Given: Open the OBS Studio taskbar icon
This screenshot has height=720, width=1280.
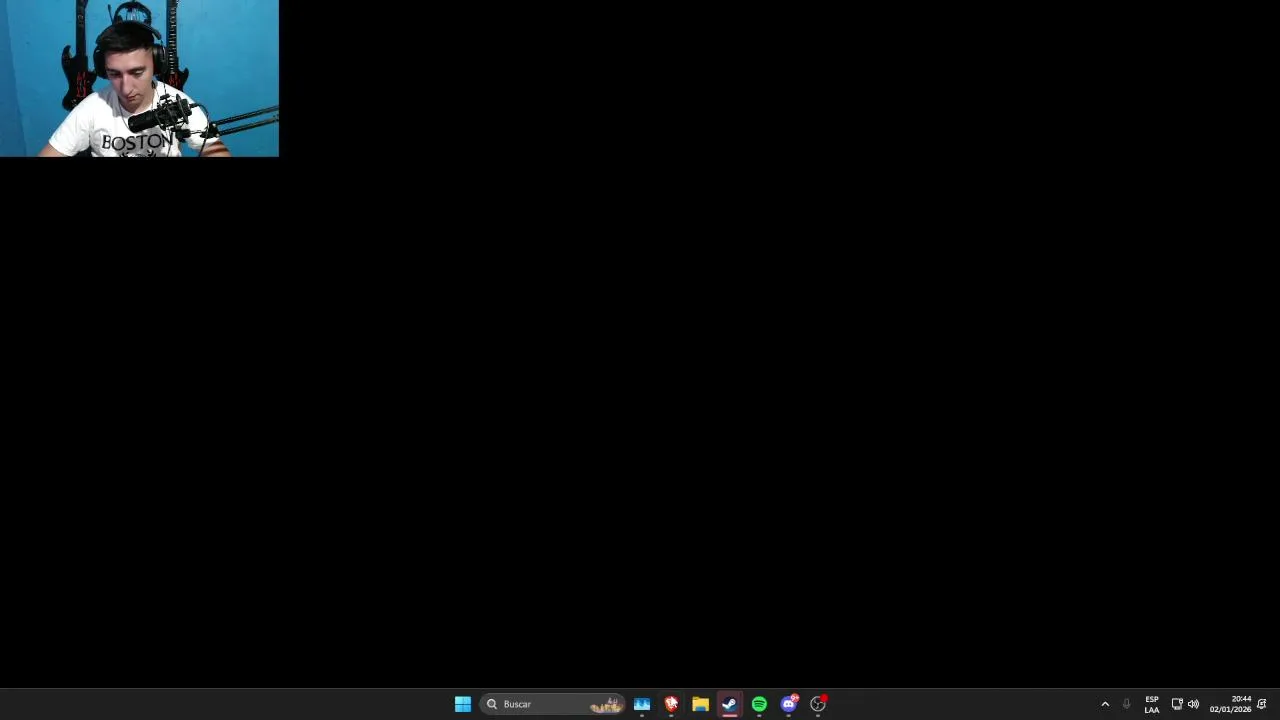Looking at the screenshot, I should point(818,704).
